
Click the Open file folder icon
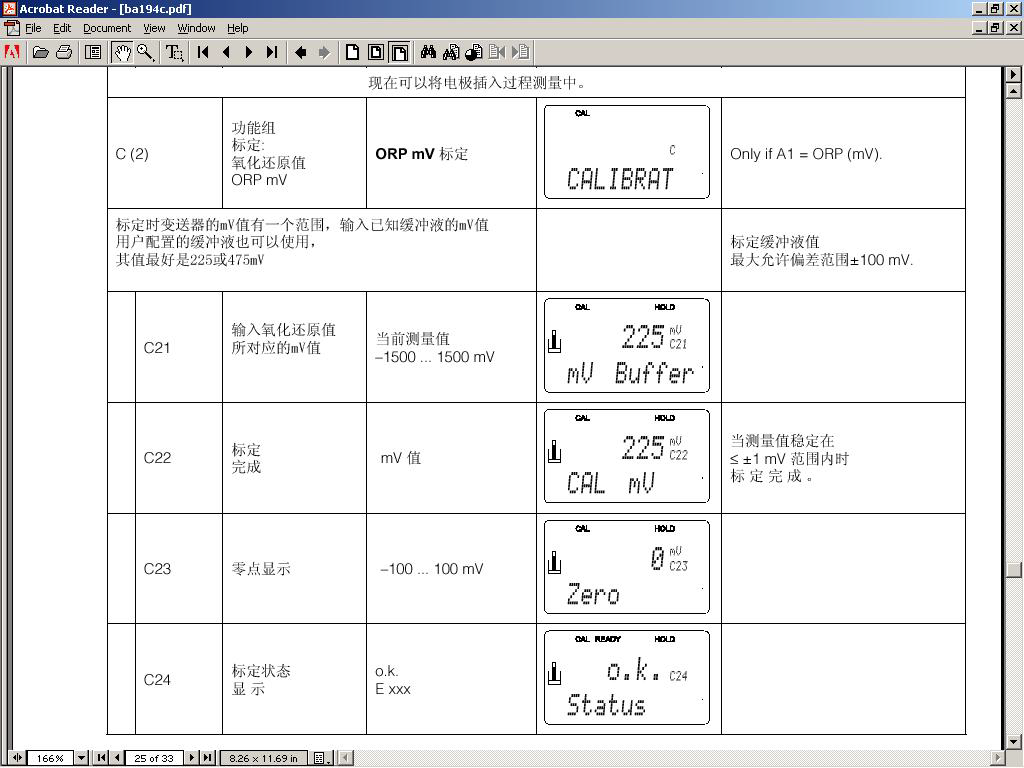41,52
